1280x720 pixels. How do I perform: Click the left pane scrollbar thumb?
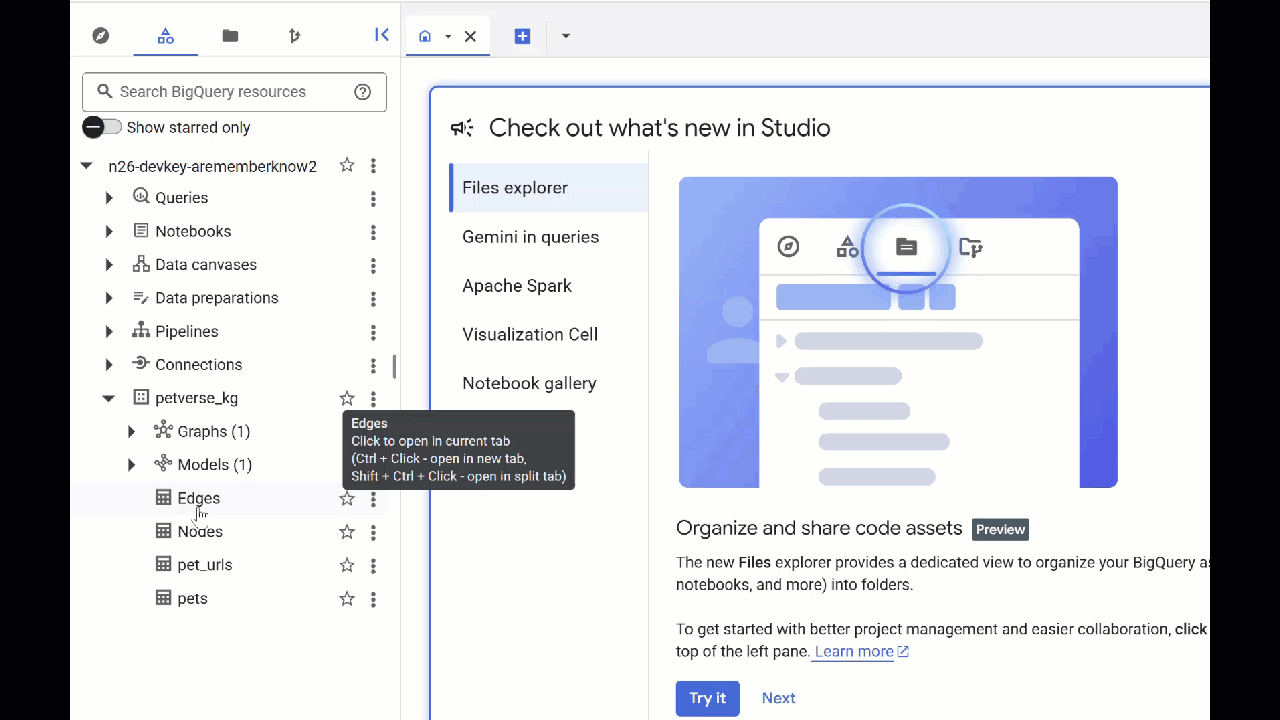click(394, 367)
